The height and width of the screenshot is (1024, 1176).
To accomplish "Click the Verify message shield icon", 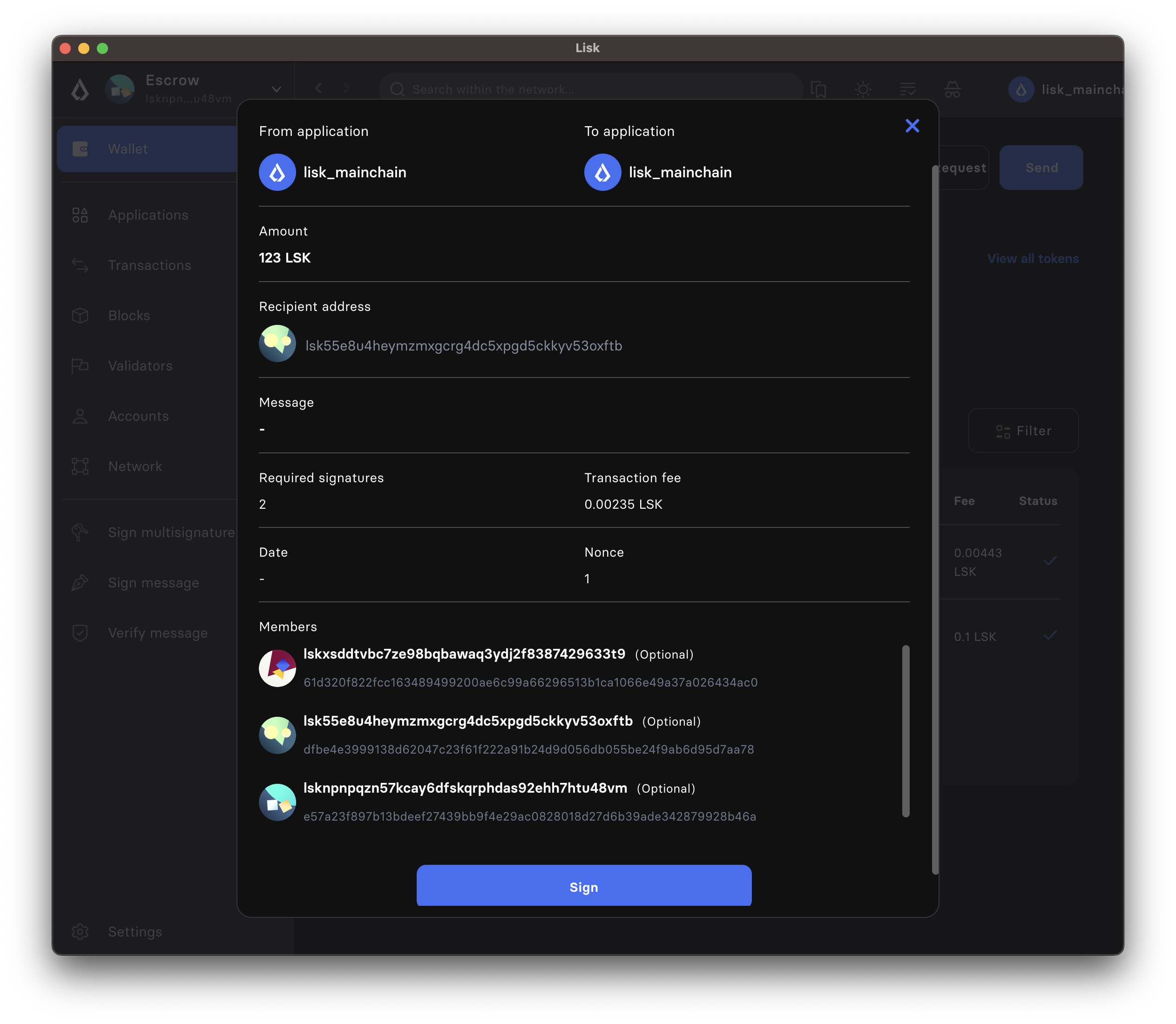I will [80, 633].
